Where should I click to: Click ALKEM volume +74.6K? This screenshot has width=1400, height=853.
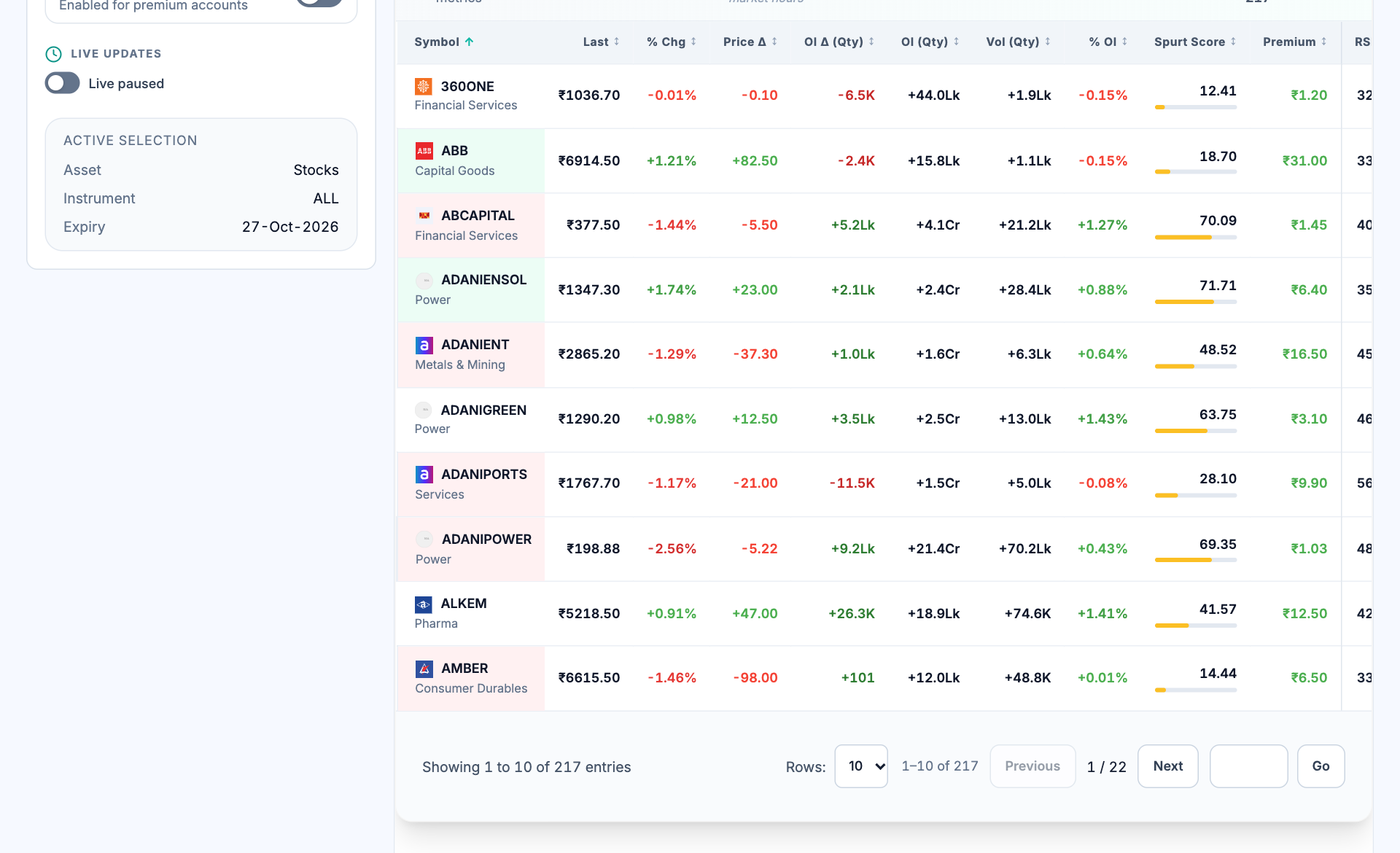pyautogui.click(x=1027, y=613)
